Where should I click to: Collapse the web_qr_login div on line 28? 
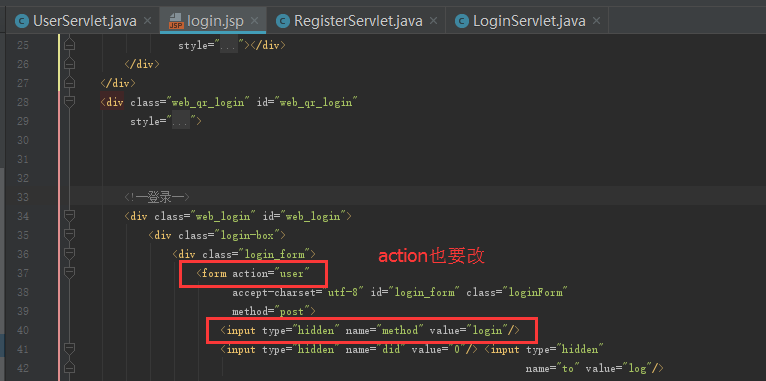click(70, 102)
